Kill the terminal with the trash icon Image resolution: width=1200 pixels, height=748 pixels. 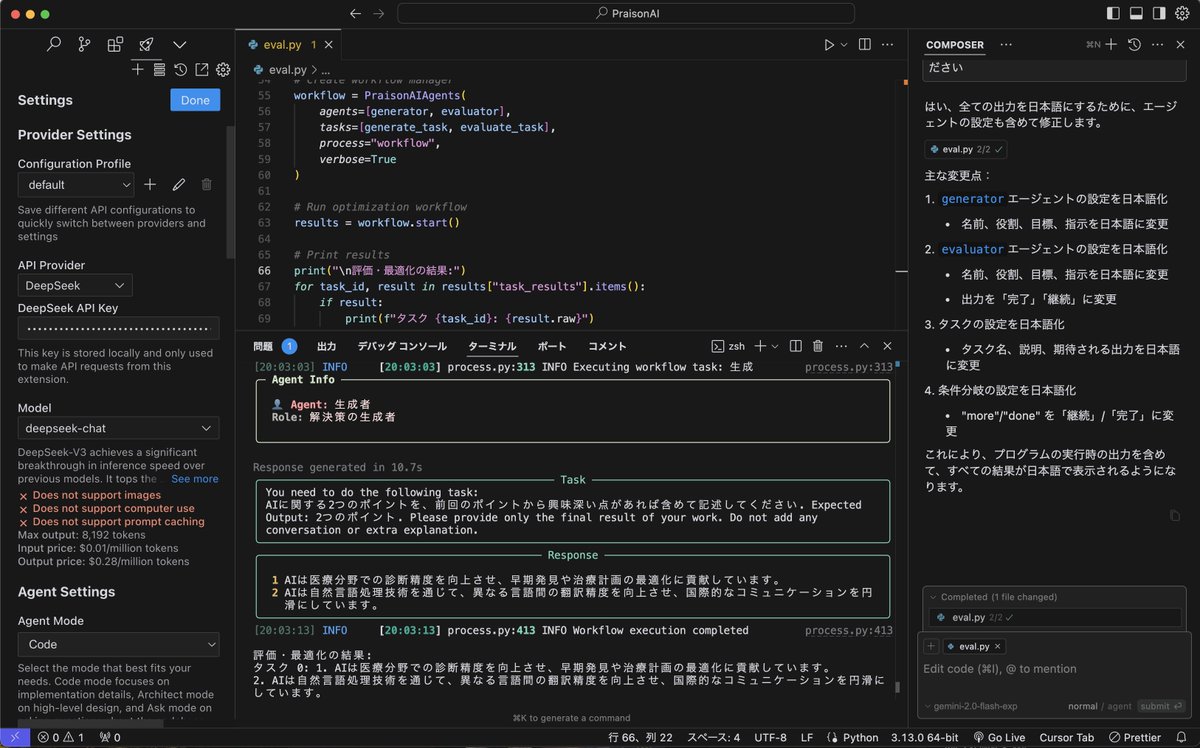pyautogui.click(x=818, y=346)
